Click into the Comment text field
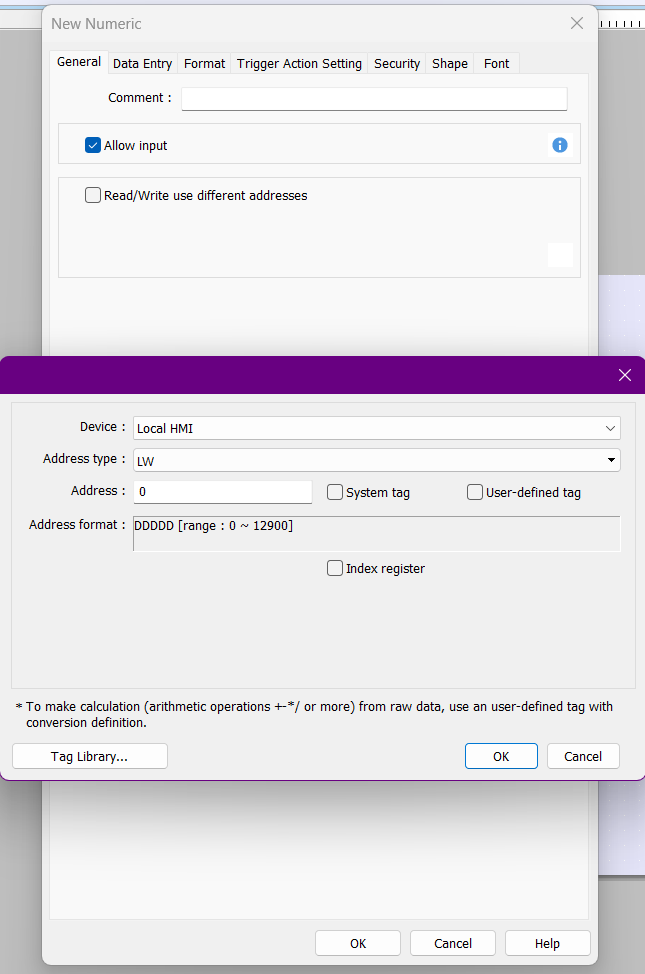645x974 pixels. [x=374, y=98]
